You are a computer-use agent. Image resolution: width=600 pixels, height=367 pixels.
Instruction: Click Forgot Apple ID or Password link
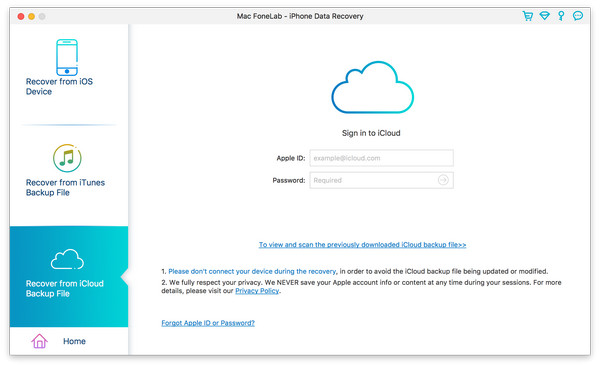click(x=208, y=323)
